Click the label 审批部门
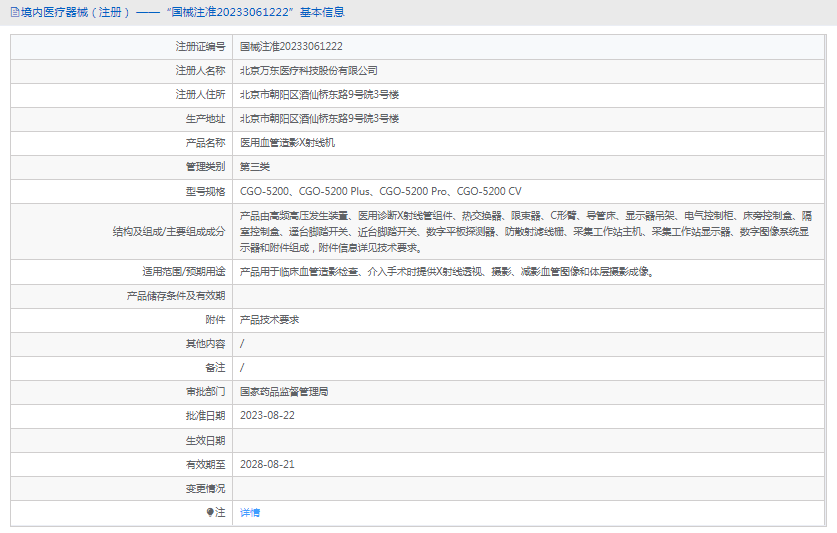 [x=206, y=392]
